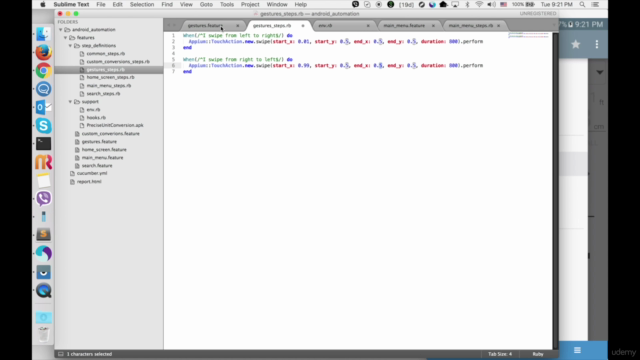Close the gestures.feature tab
This screenshot has width=640, height=360.
pyautogui.click(x=238, y=26)
